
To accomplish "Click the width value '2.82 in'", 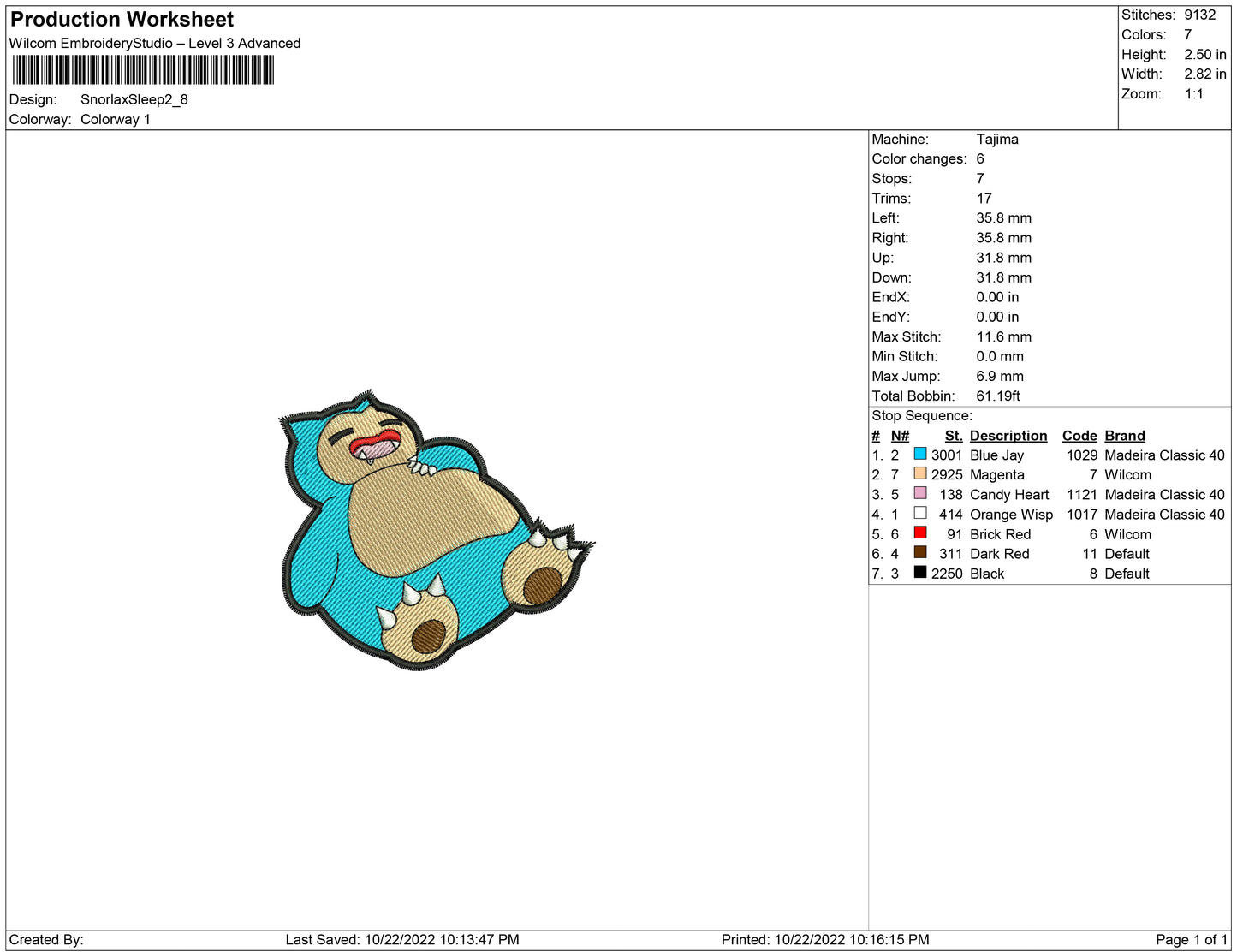I will [1205, 74].
